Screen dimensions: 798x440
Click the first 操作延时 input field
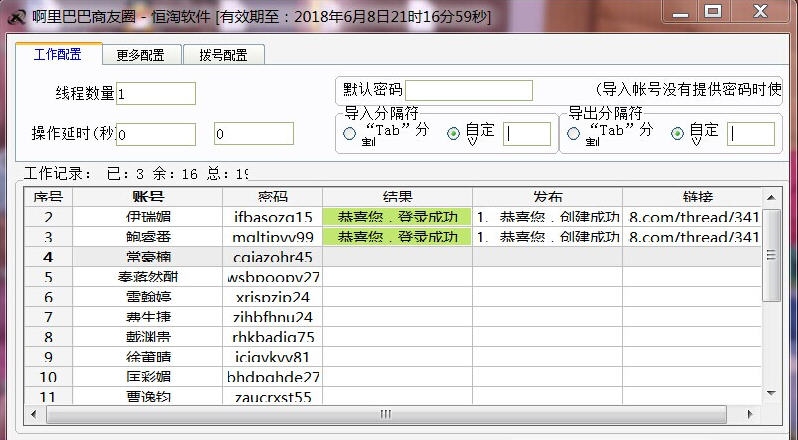click(156, 134)
